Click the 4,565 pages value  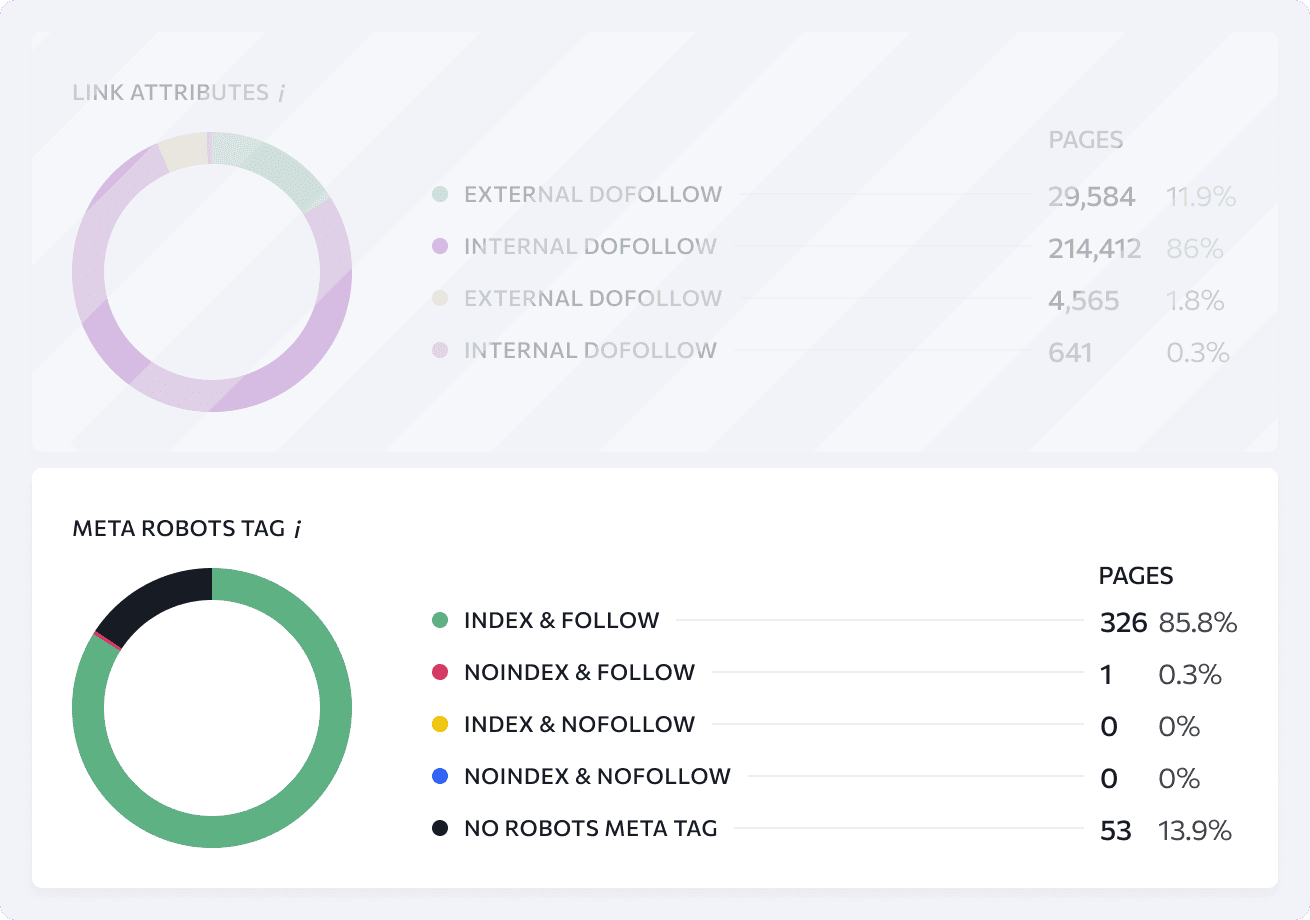click(x=1084, y=301)
